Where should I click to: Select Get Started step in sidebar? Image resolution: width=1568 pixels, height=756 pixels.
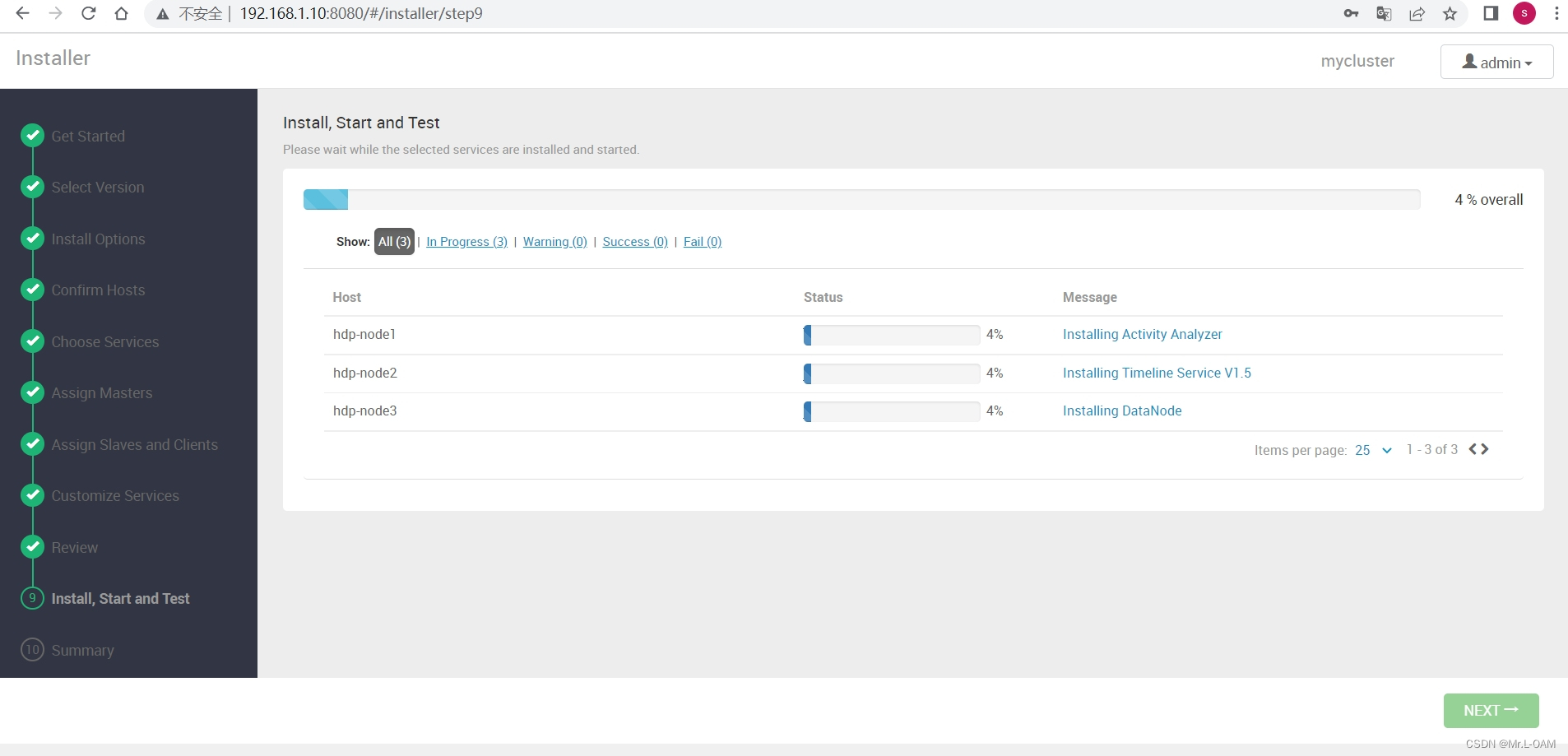[x=88, y=136]
